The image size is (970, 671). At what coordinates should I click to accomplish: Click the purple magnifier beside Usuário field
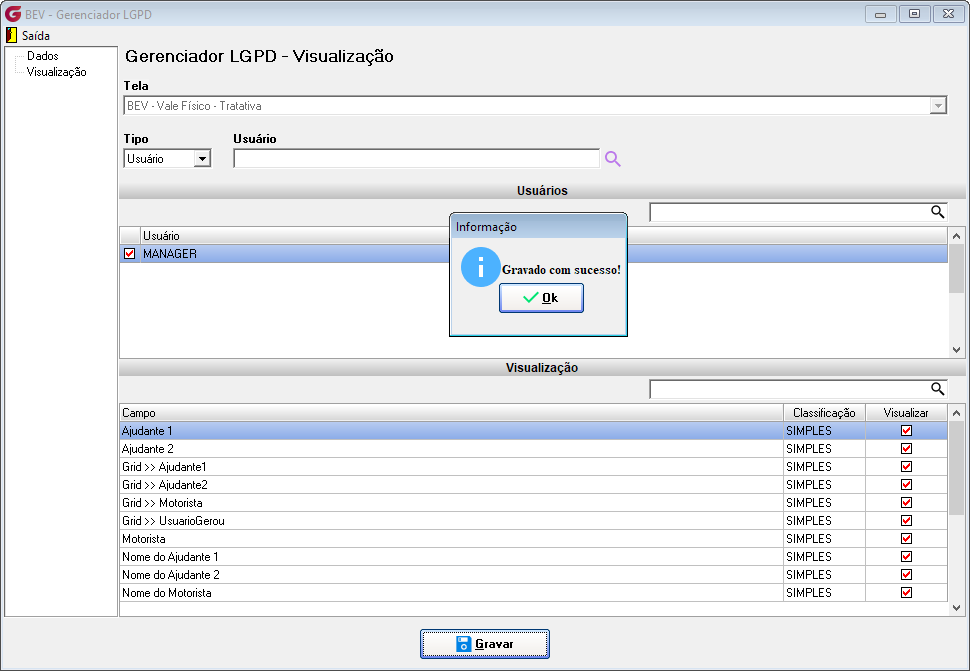coord(612,159)
